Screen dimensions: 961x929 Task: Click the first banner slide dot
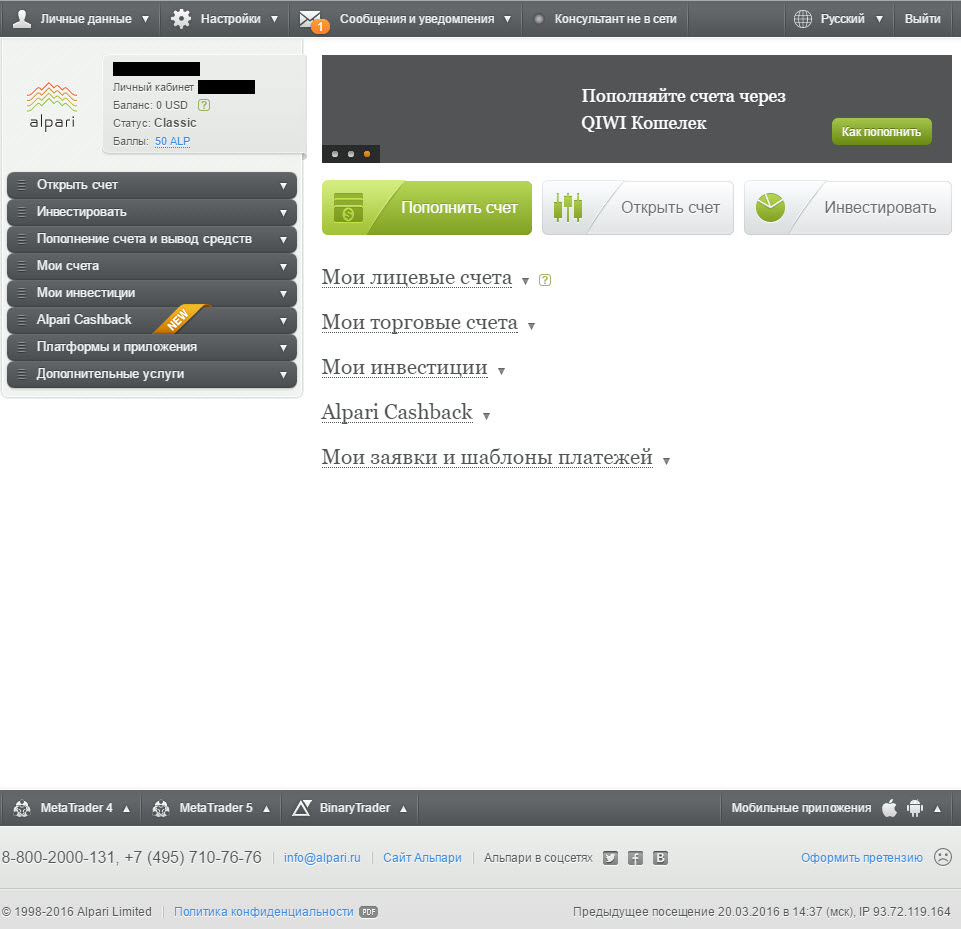335,154
